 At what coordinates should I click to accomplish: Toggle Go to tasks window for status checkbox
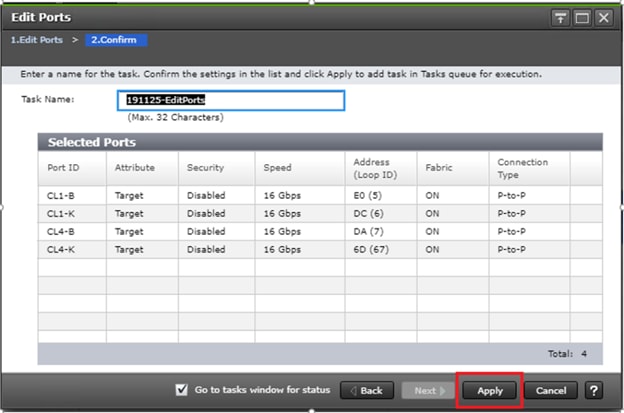181,390
